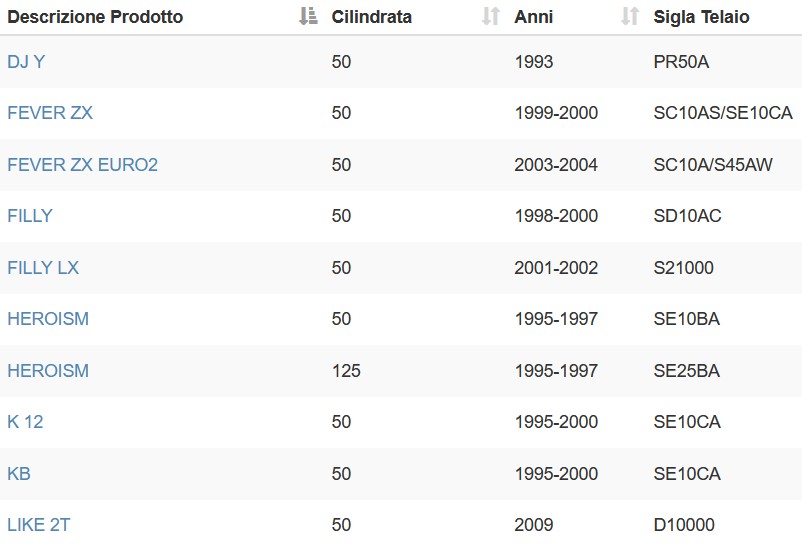The image size is (802, 546).
Task: Click sort arrows next to Cilindrata
Action: pos(491,16)
